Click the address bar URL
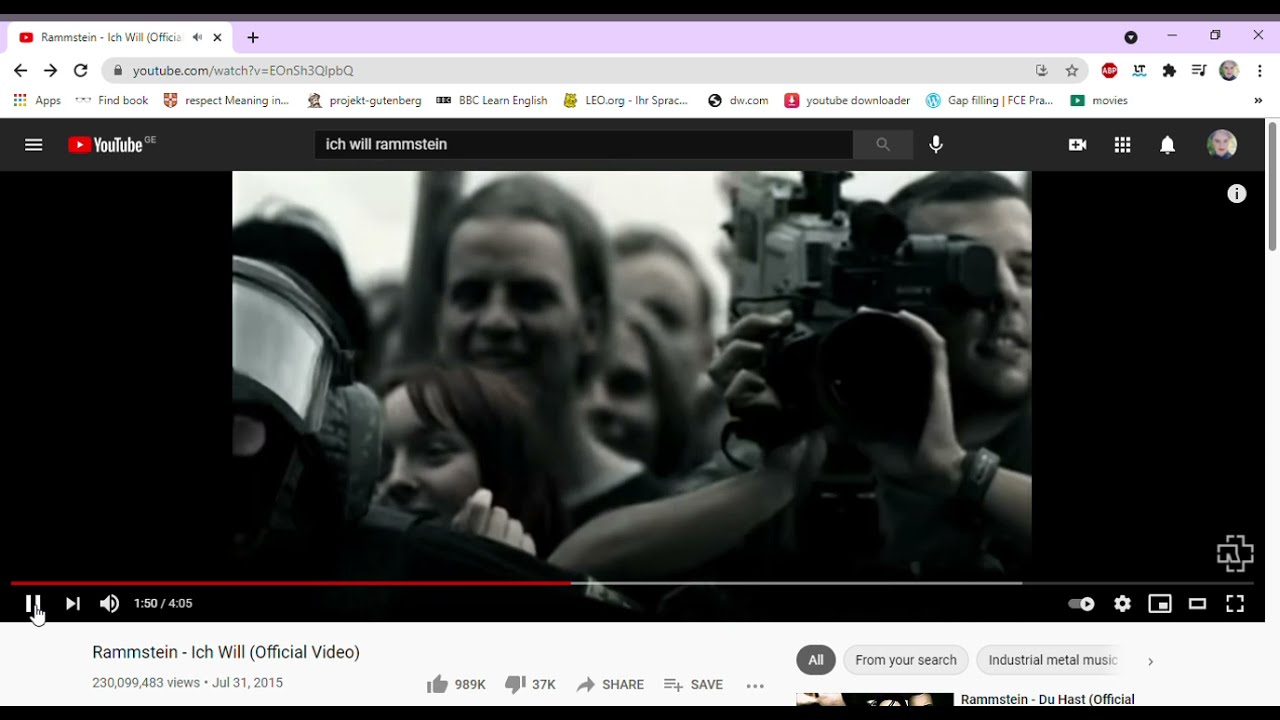 tap(243, 70)
